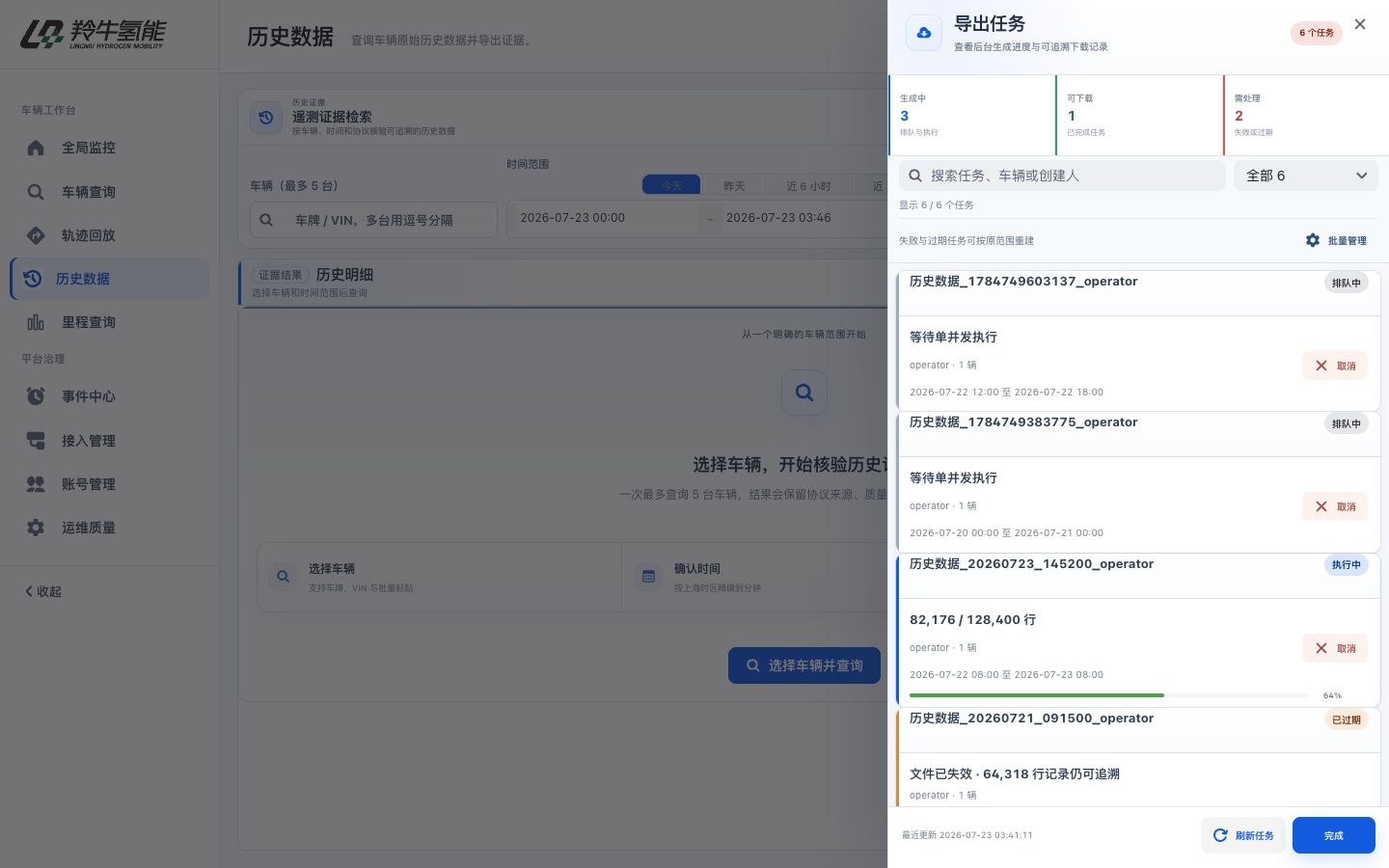Click the alarm clock icon beside 事件中心

point(36,396)
